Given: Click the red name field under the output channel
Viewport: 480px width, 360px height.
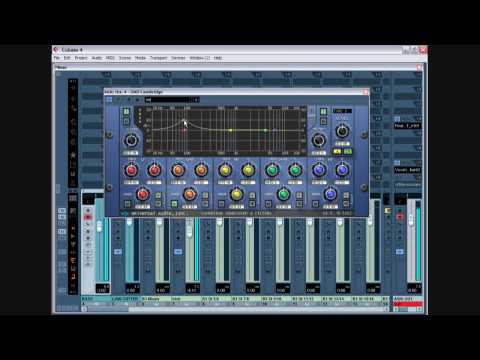Looking at the screenshot, I should [x=408, y=304].
